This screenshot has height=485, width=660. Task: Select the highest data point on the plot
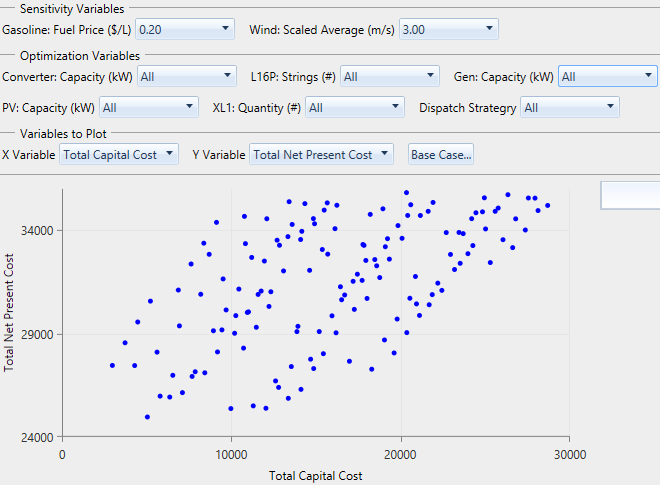coord(406,193)
